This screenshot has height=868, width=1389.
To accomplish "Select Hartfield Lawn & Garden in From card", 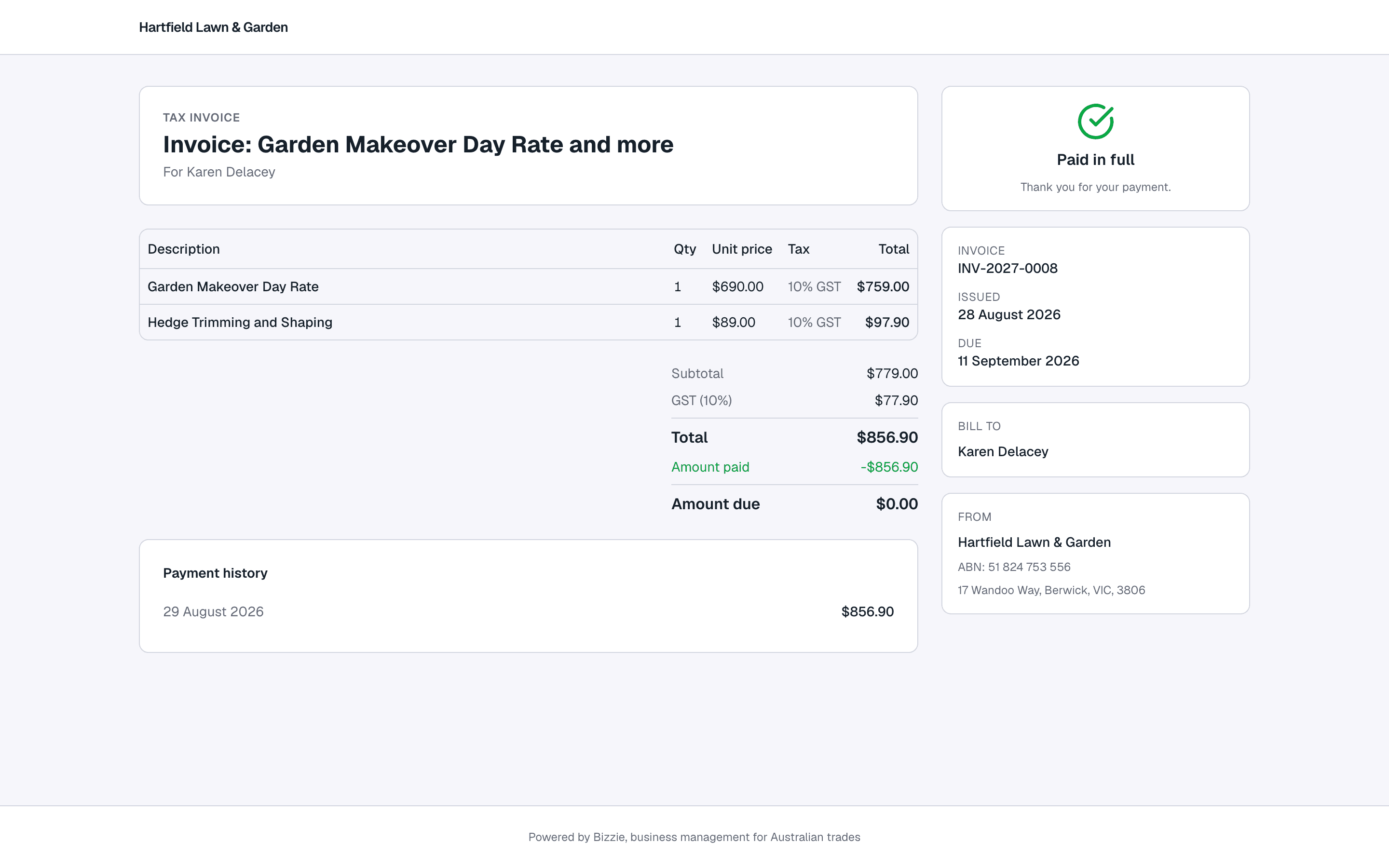I will pyautogui.click(x=1034, y=542).
